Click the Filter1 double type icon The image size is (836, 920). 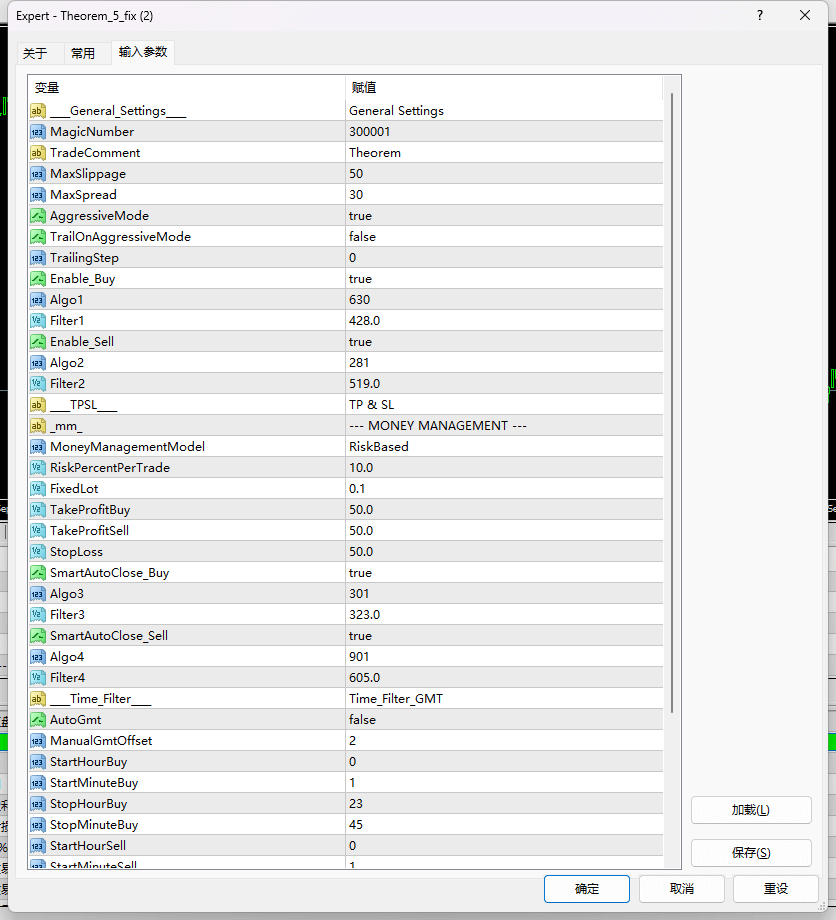[38, 321]
